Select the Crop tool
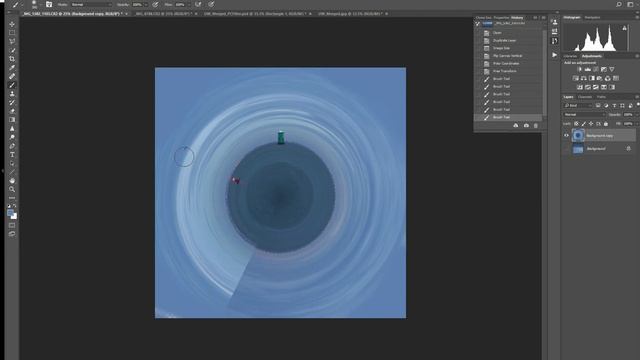Viewport: 640px width, 360px height. click(x=12, y=59)
